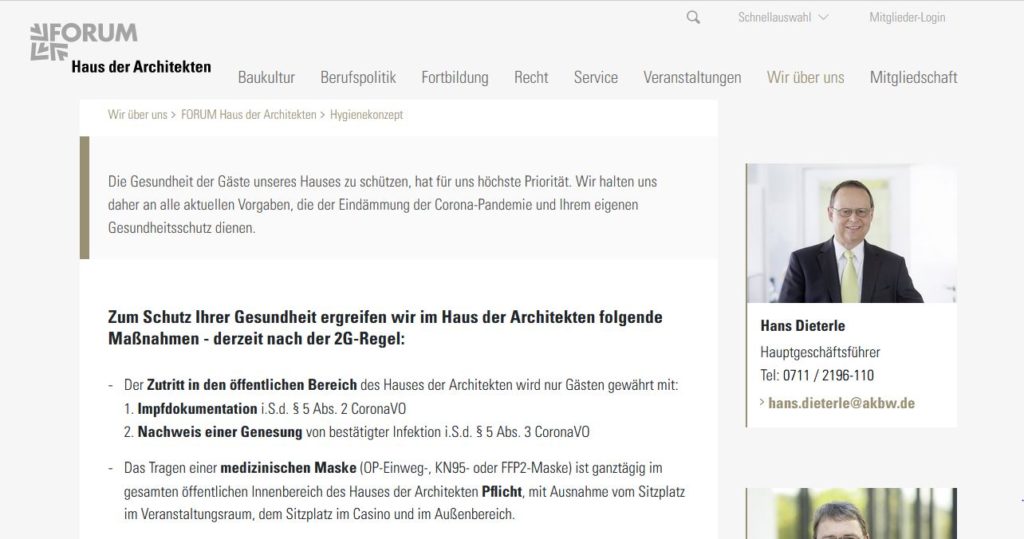Open the Baukultur menu
The image size is (1024, 539).
(266, 77)
